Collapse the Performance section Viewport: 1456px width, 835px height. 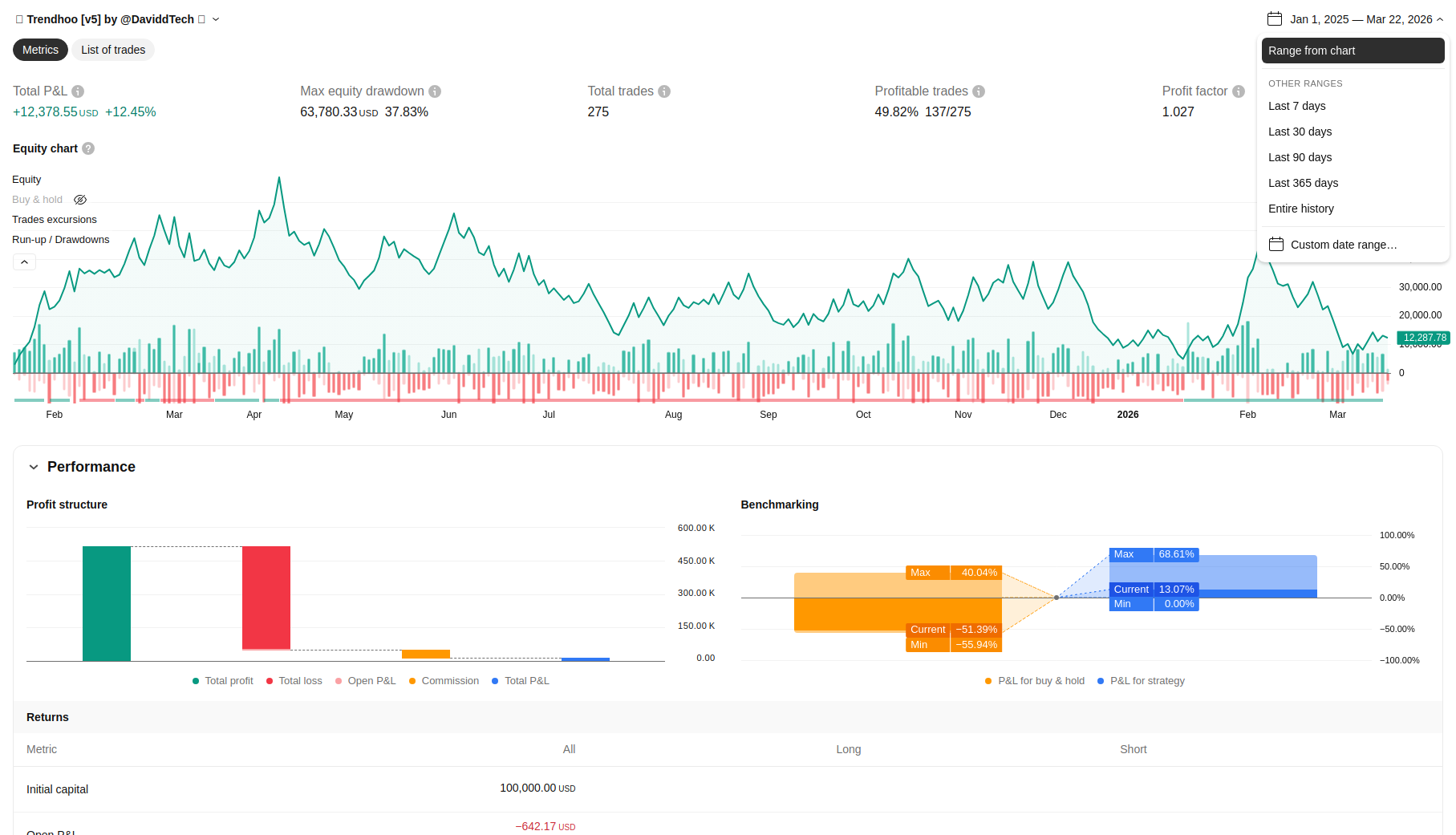click(34, 467)
